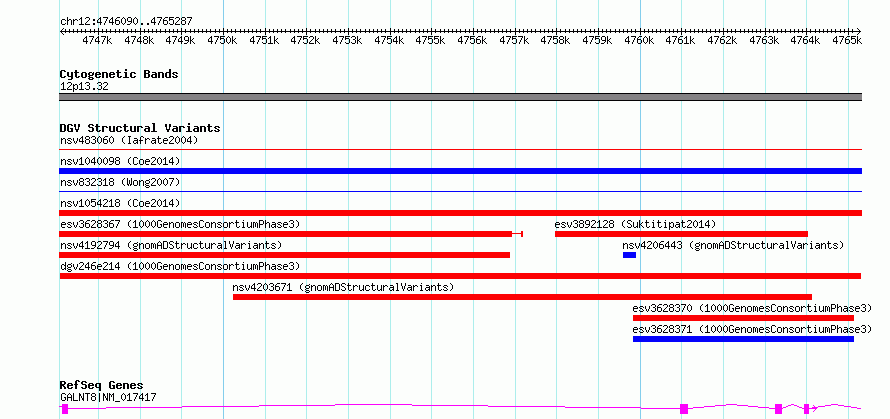Click the 4760k ruler position
Image resolution: width=890 pixels, height=419 pixels.
tap(641, 40)
